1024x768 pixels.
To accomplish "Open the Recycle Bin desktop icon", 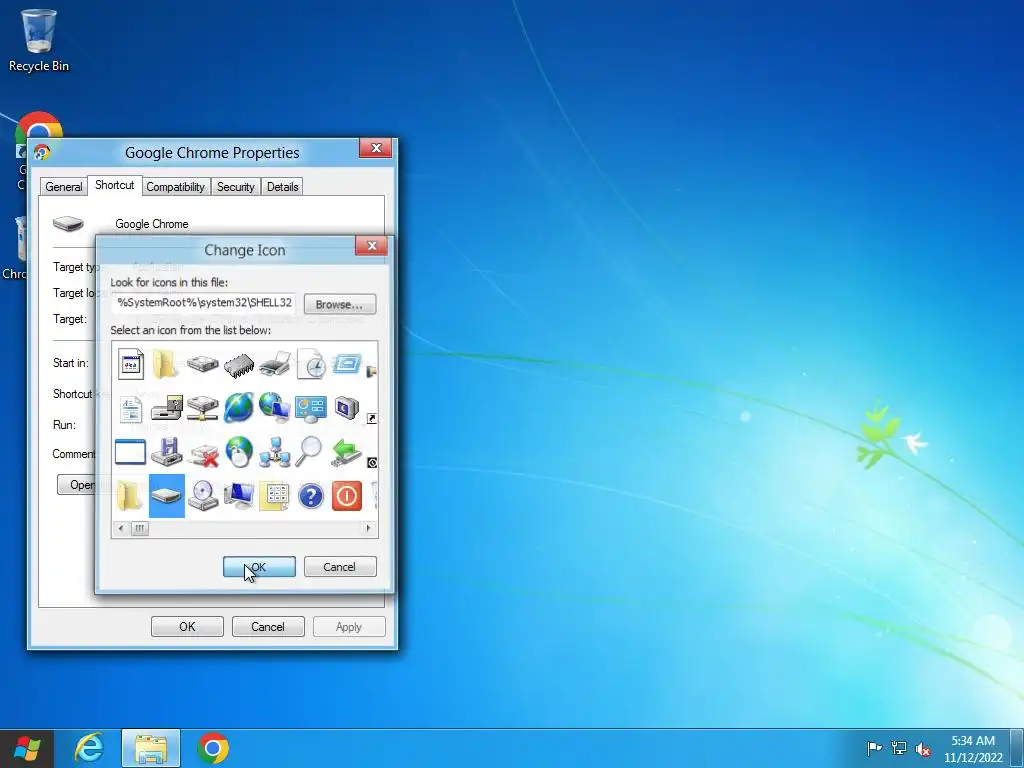I will click(39, 40).
